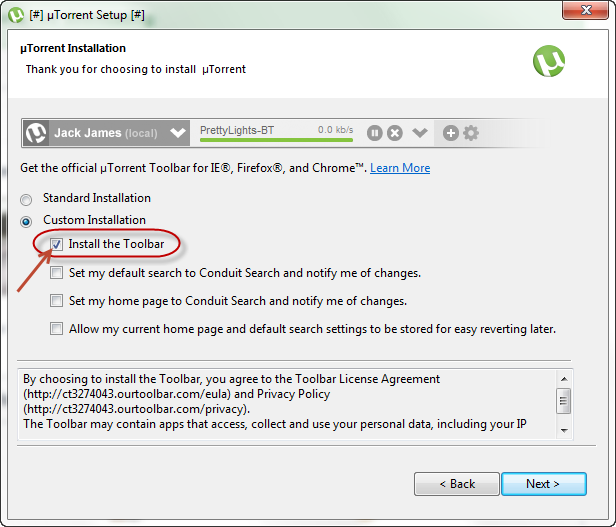
Task: Click the 0.0 kb/s speed text
Action: [x=336, y=130]
